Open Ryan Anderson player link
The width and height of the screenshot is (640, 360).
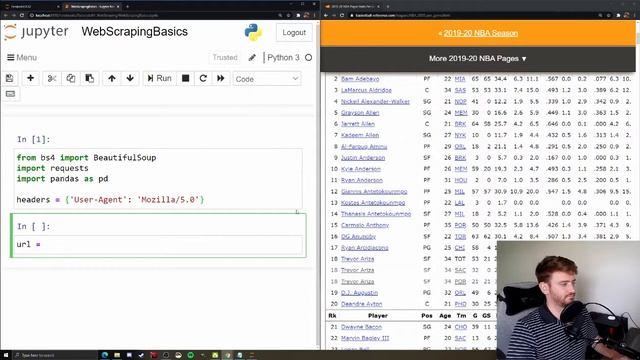click(362, 180)
